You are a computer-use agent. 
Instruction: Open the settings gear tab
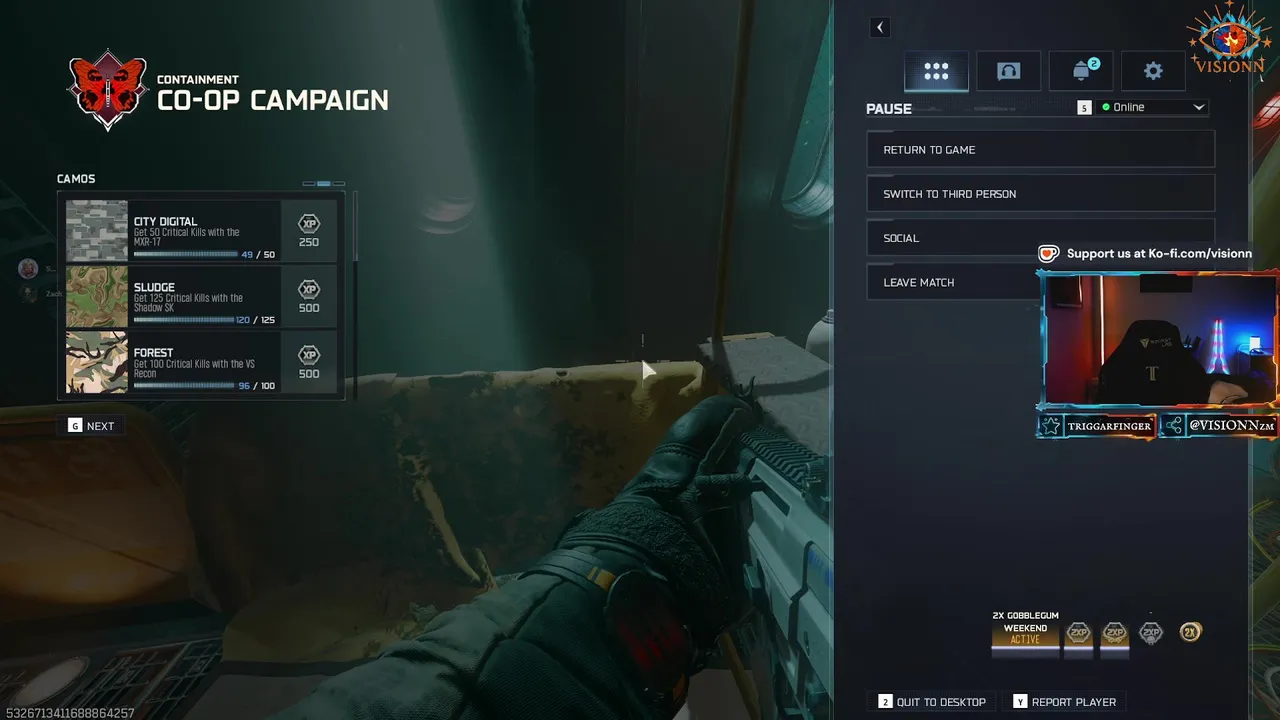(1153, 71)
